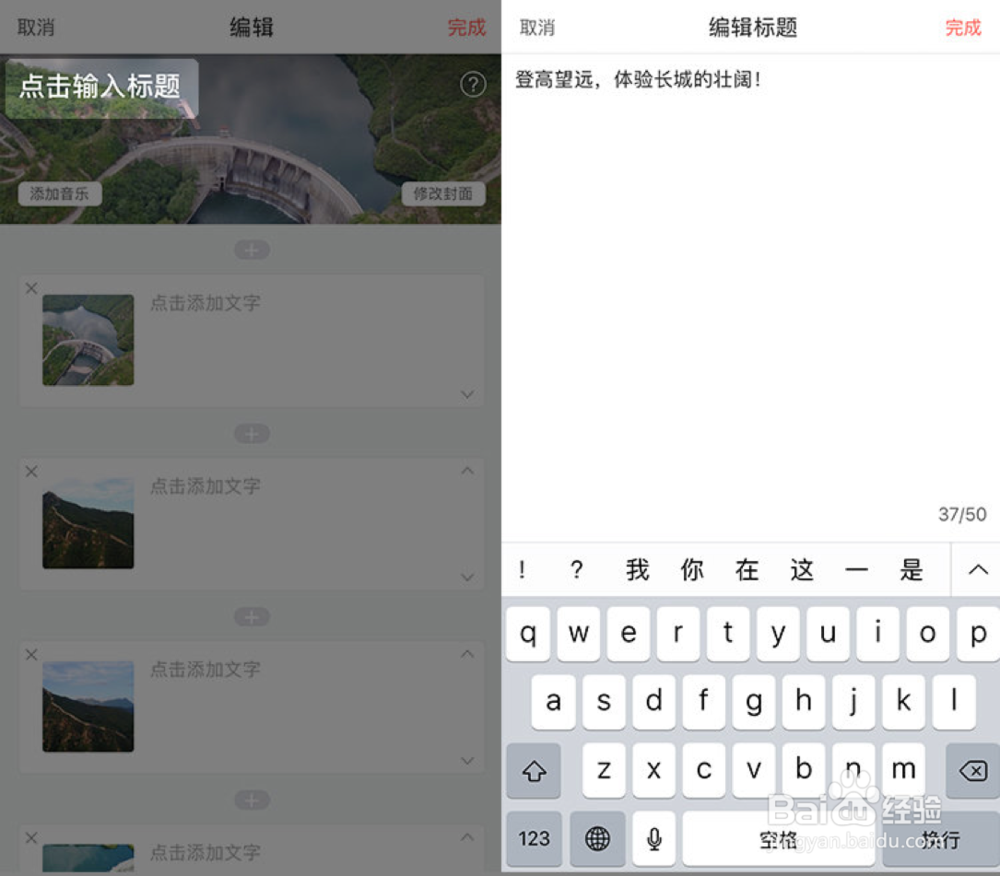Tap the g key
The image size is (1000, 876).
[754, 702]
